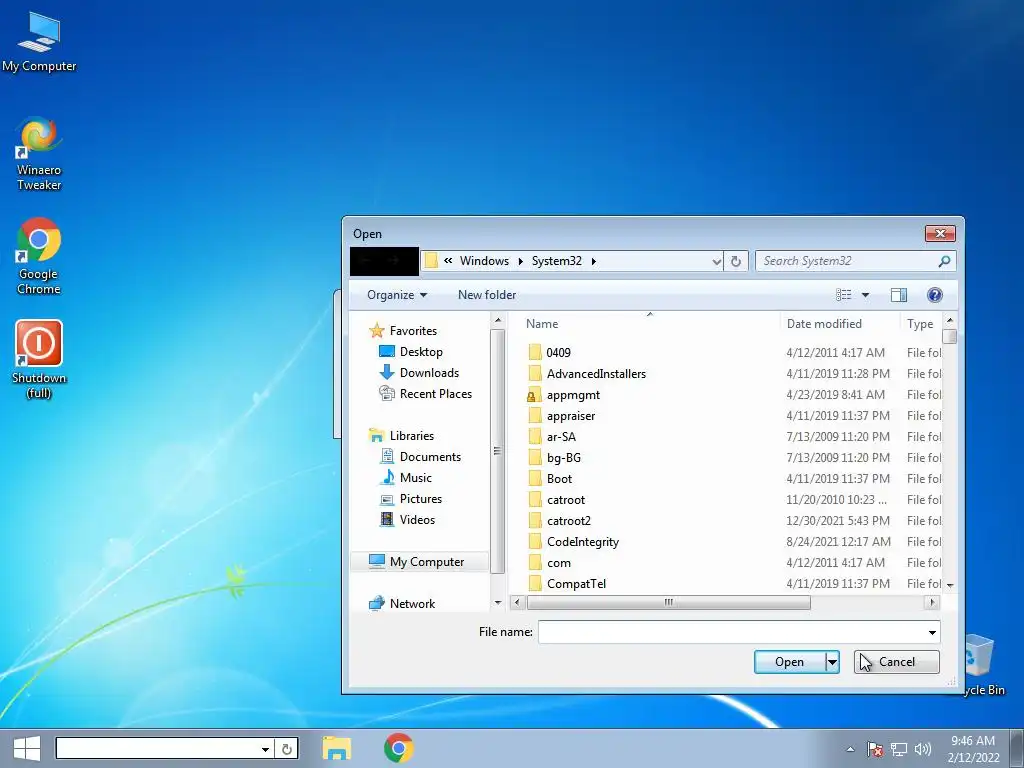Toggle the preview pane icon

899,295
